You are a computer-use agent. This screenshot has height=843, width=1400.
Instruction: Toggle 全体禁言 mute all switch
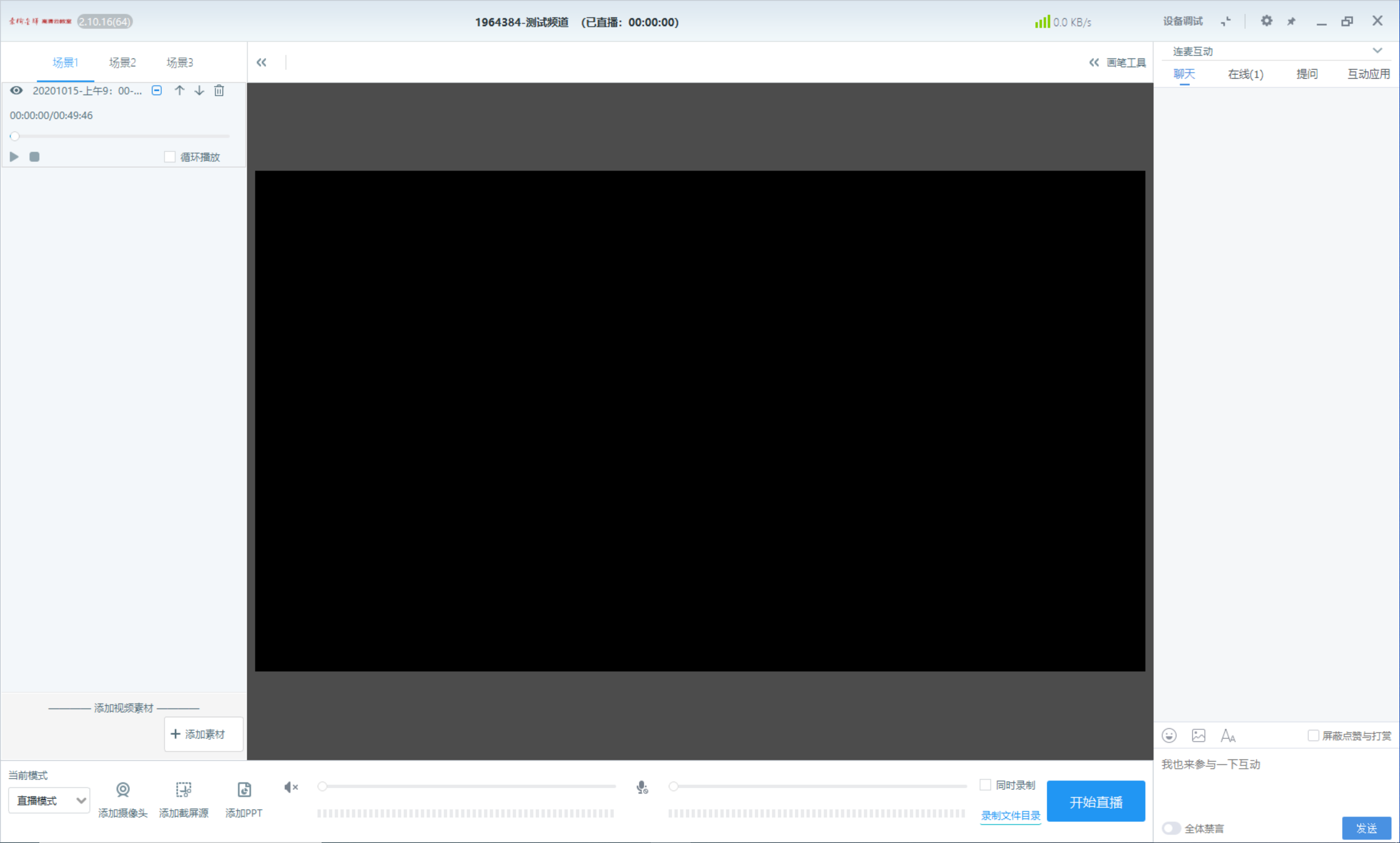click(1171, 828)
